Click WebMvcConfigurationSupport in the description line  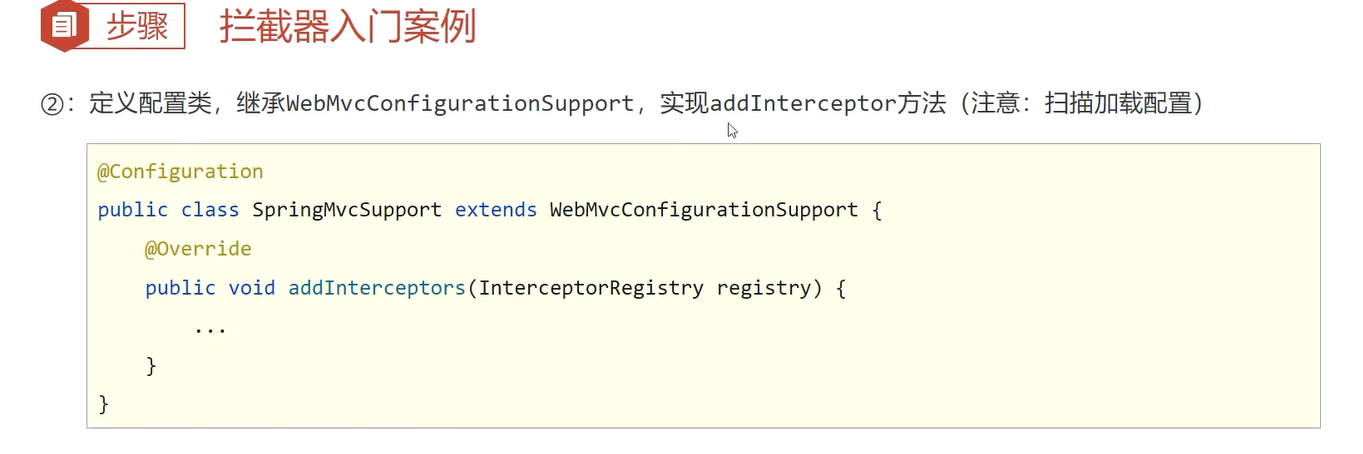click(460, 103)
